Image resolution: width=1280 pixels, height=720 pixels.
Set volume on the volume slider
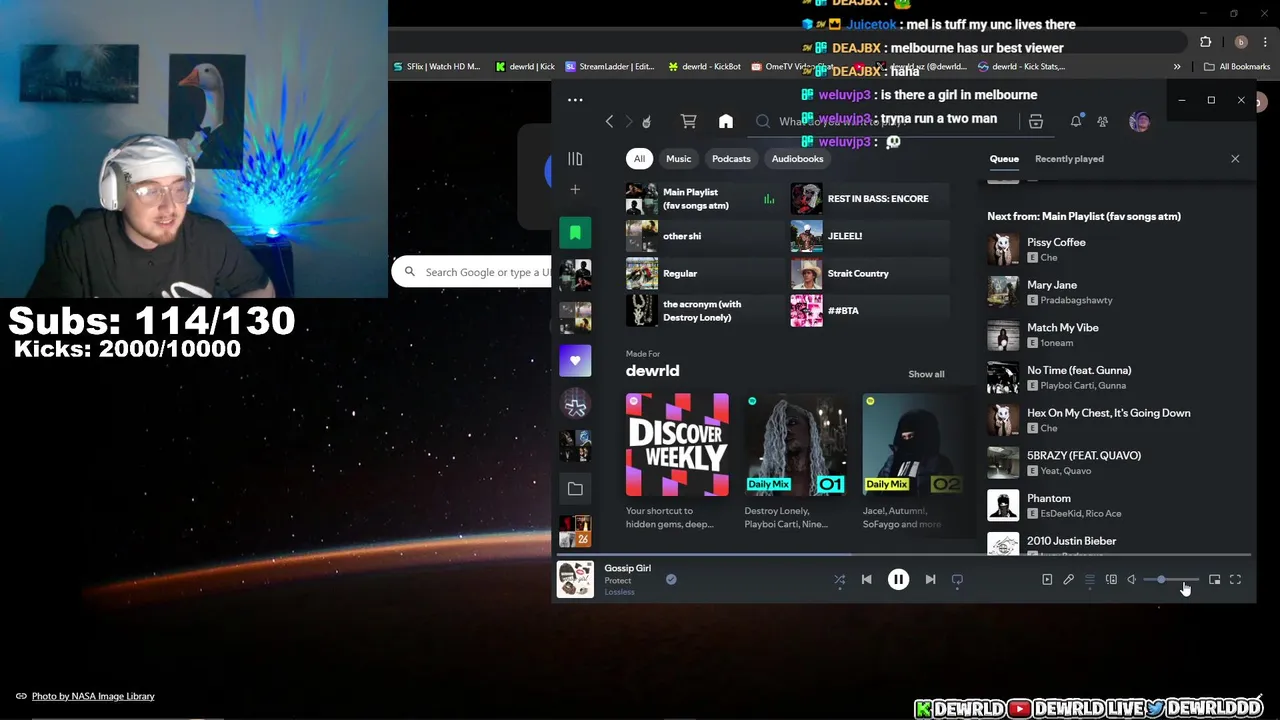[1171, 580]
